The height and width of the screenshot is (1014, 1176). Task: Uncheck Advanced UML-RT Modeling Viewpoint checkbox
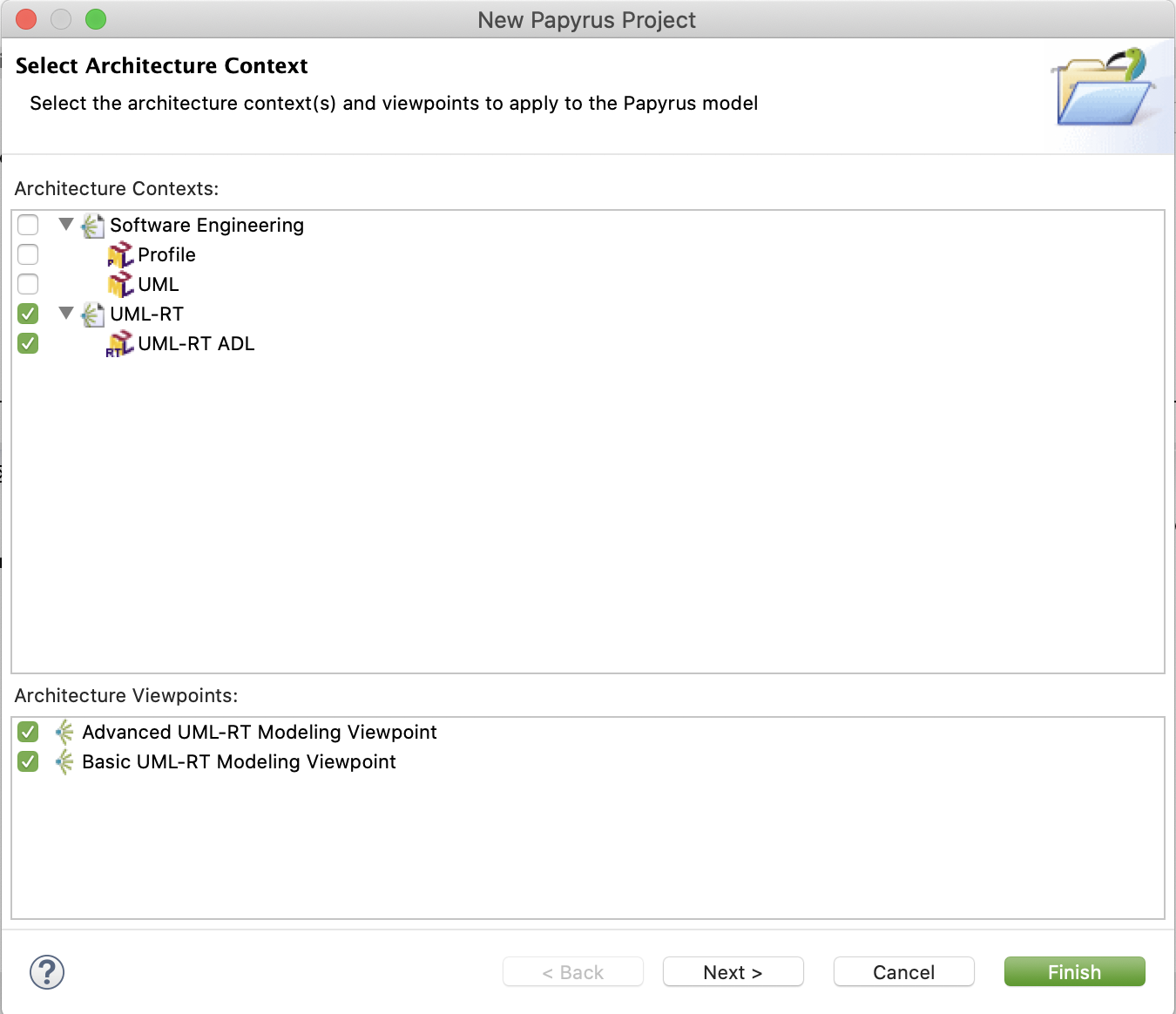coord(28,732)
